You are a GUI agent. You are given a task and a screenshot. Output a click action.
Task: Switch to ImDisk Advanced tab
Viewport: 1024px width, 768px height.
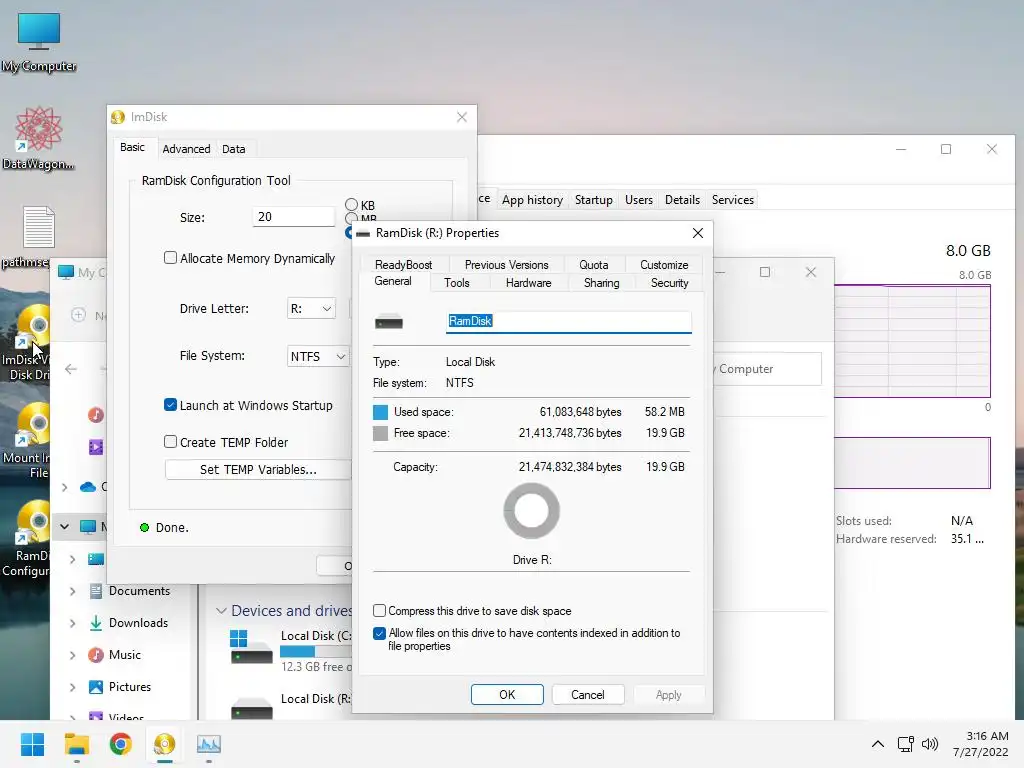pyautogui.click(x=186, y=149)
